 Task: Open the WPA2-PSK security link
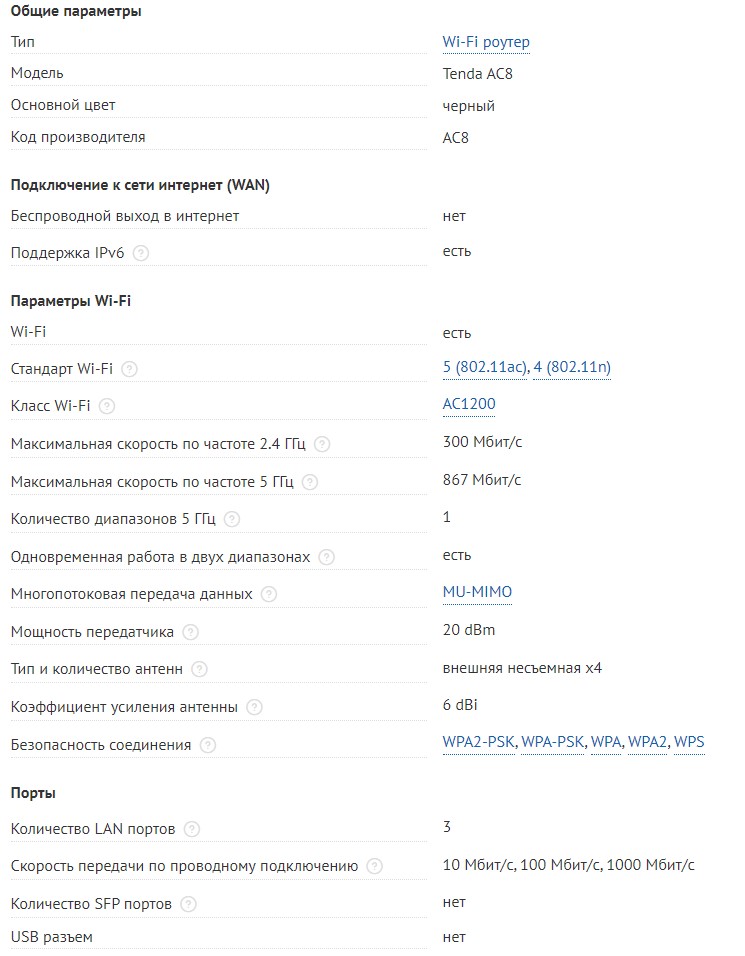479,742
